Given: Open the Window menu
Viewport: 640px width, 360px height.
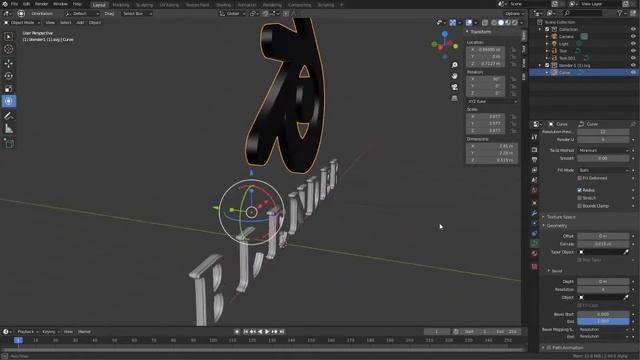Looking at the screenshot, I should (60, 4).
